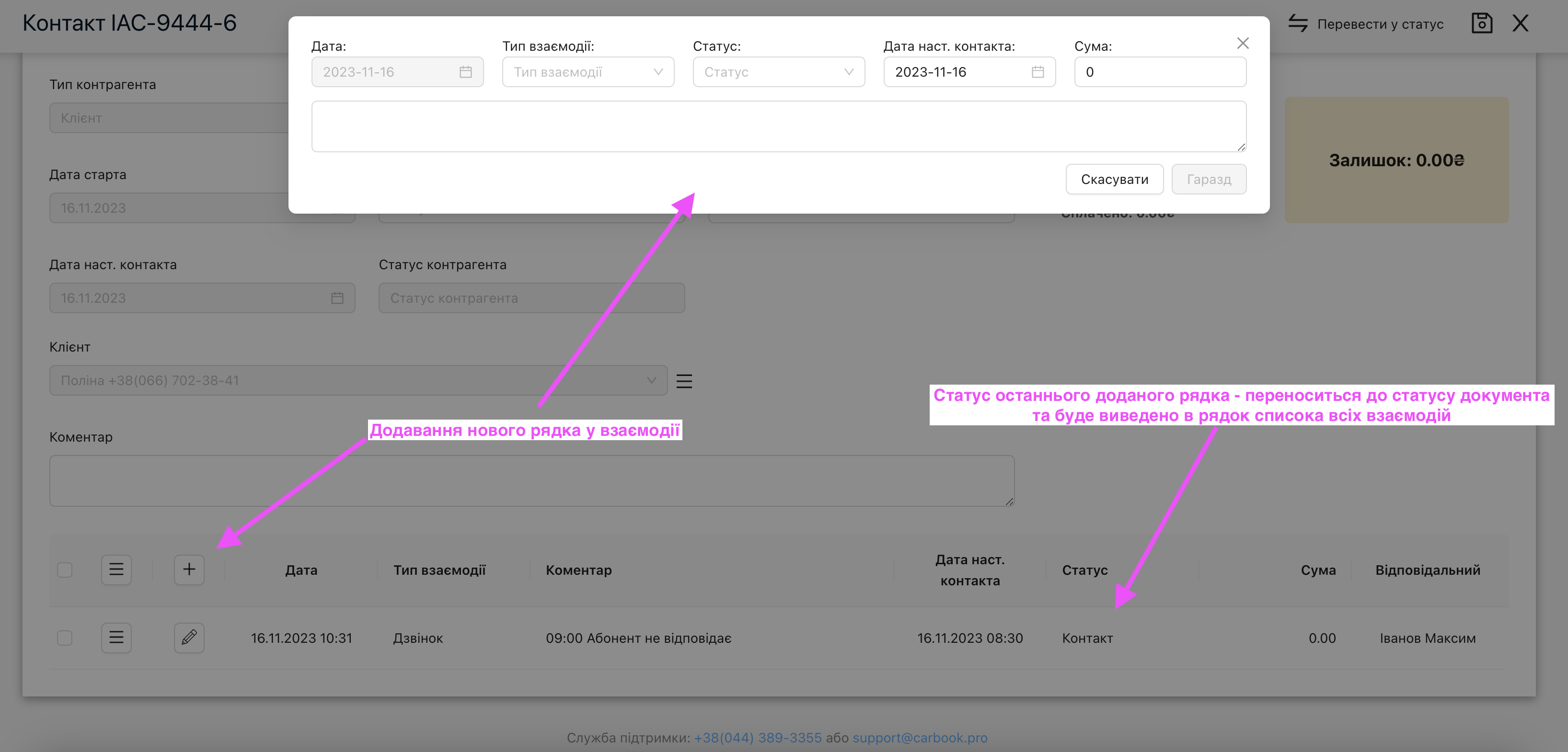1568x752 pixels.
Task: Click the Перевести у статус arrows icon
Action: pos(1298,24)
